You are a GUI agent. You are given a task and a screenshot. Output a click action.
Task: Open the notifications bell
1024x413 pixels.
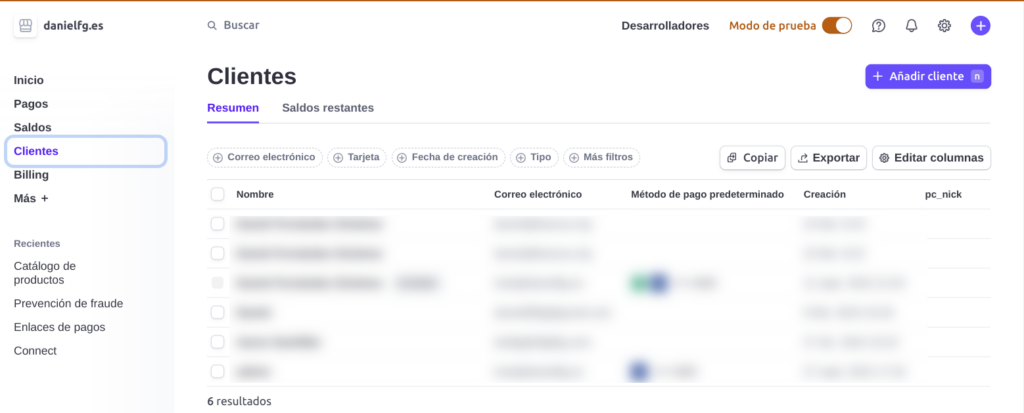[x=911, y=26]
